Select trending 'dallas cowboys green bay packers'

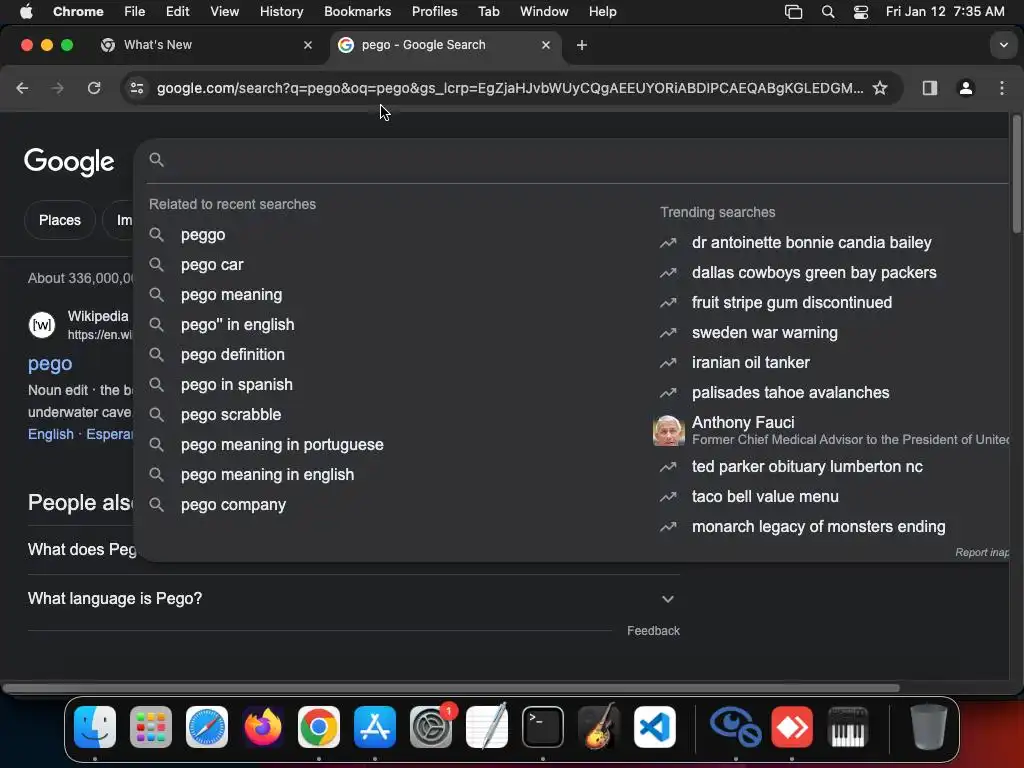tap(814, 272)
